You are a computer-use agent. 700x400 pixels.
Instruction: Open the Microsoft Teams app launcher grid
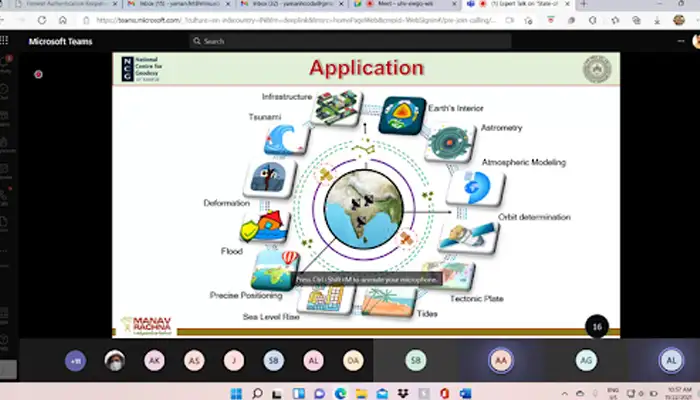click(6, 41)
